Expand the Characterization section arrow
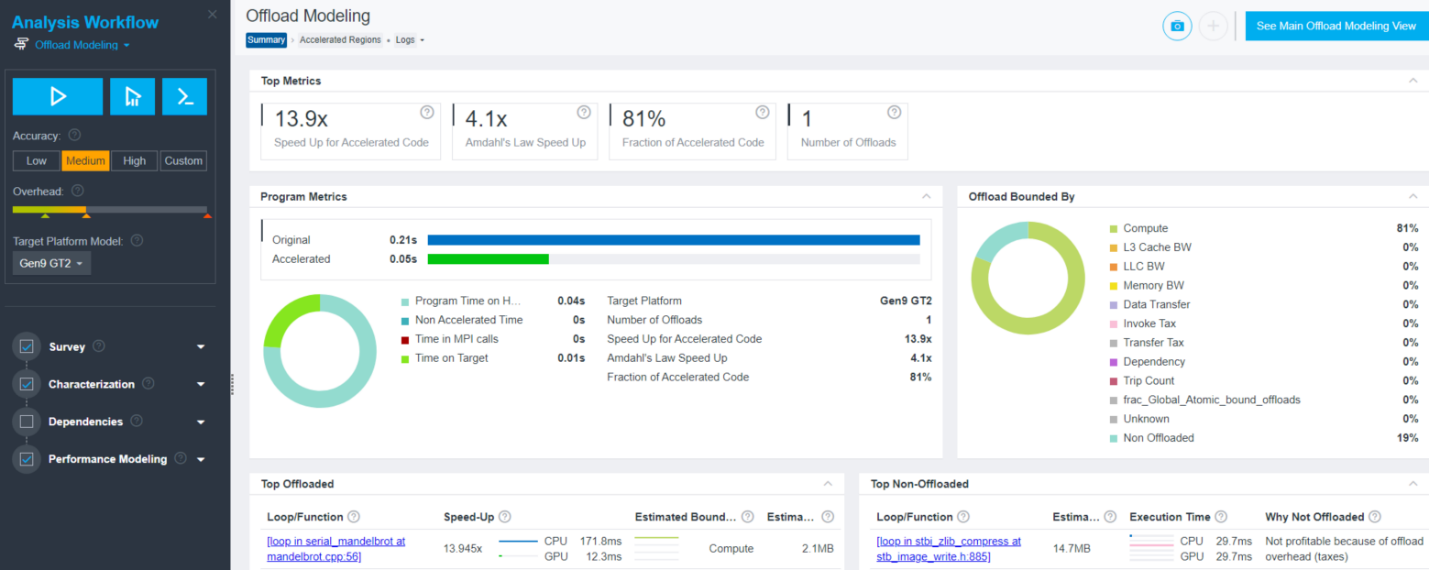The height and width of the screenshot is (570, 1429). point(201,385)
